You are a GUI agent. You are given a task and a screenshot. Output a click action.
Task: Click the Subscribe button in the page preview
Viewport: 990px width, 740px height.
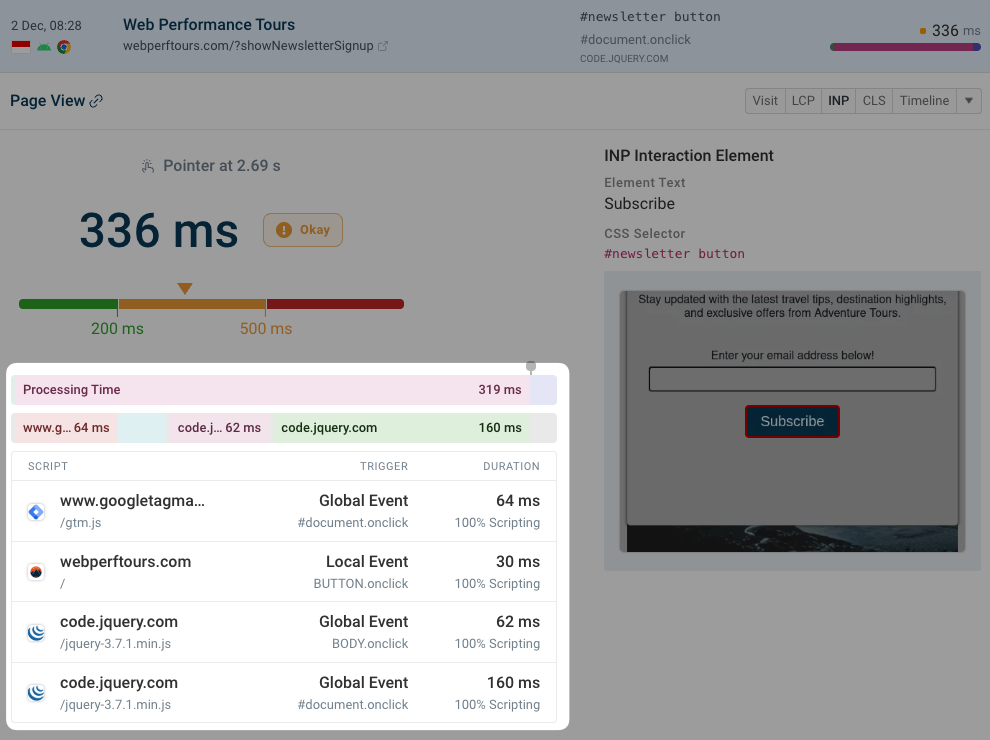point(792,421)
